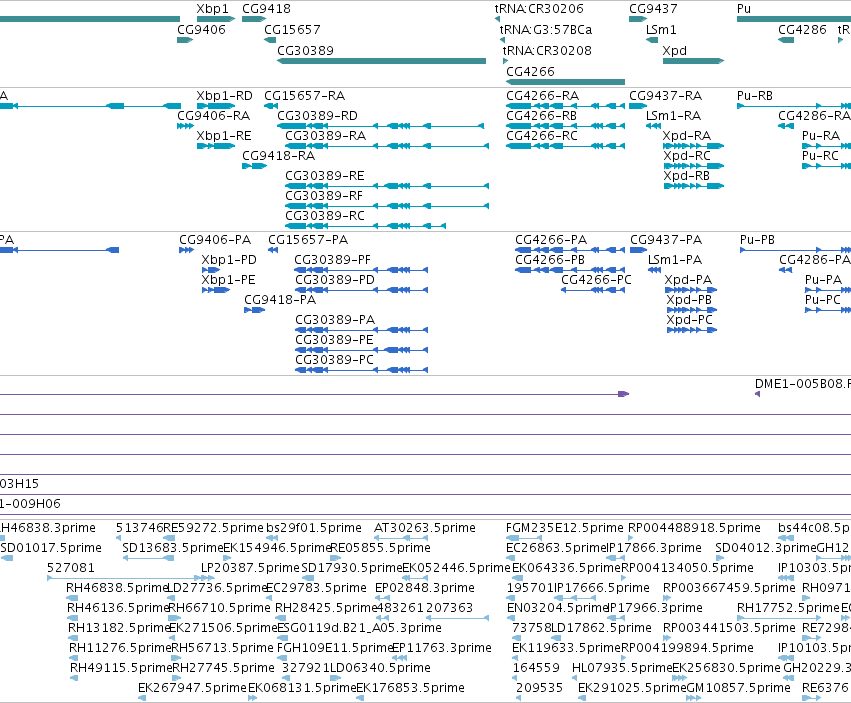
Task: Select EST HL07935.5prime
Action: [622, 668]
